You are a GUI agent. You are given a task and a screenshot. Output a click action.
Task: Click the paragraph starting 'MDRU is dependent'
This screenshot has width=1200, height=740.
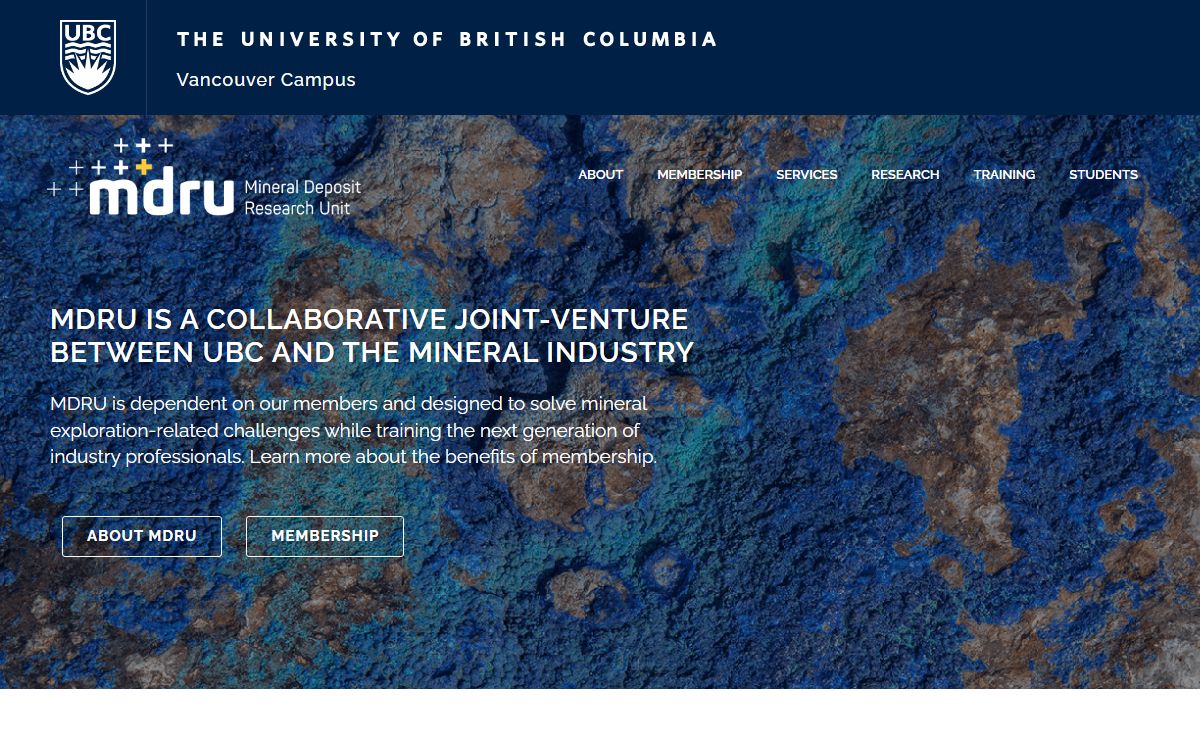tap(354, 430)
